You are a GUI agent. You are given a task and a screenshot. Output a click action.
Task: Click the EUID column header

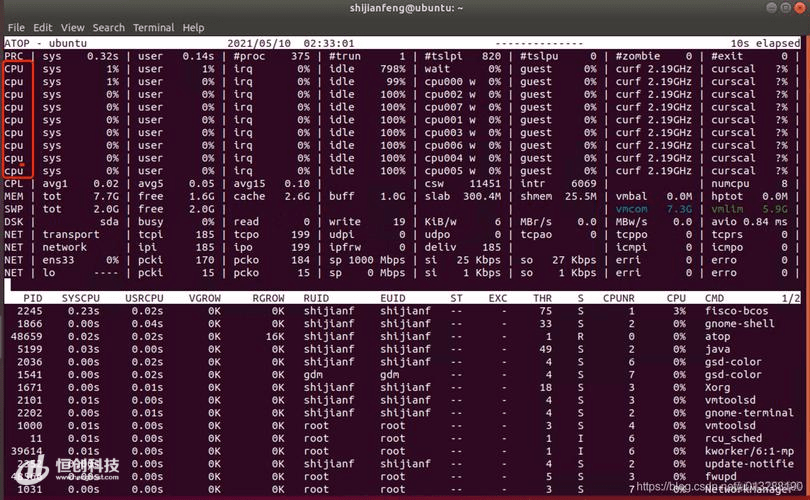393,298
